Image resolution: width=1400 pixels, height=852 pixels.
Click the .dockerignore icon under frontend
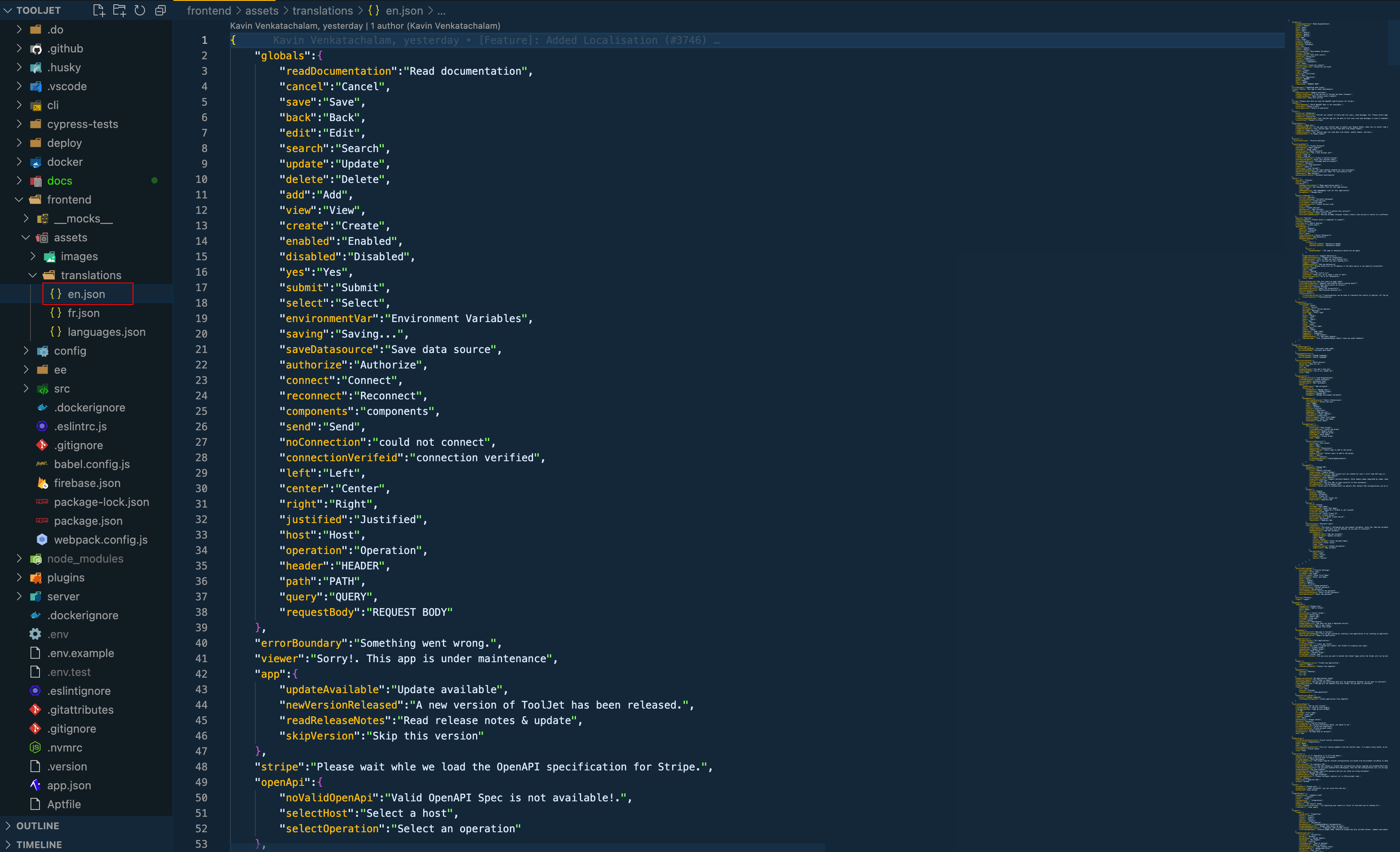click(x=42, y=408)
